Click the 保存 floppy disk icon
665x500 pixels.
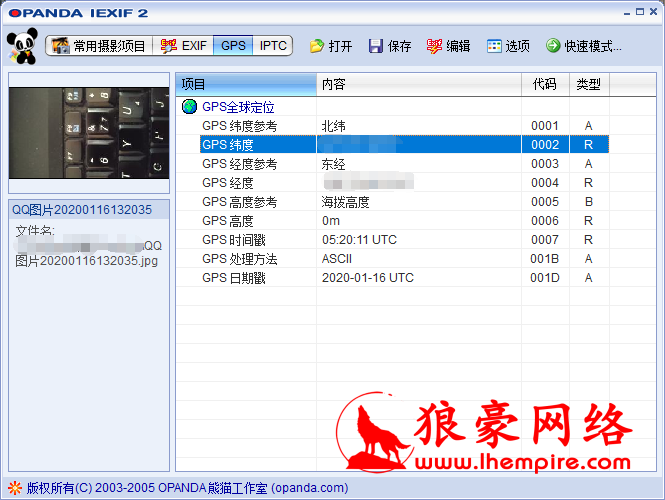point(375,46)
